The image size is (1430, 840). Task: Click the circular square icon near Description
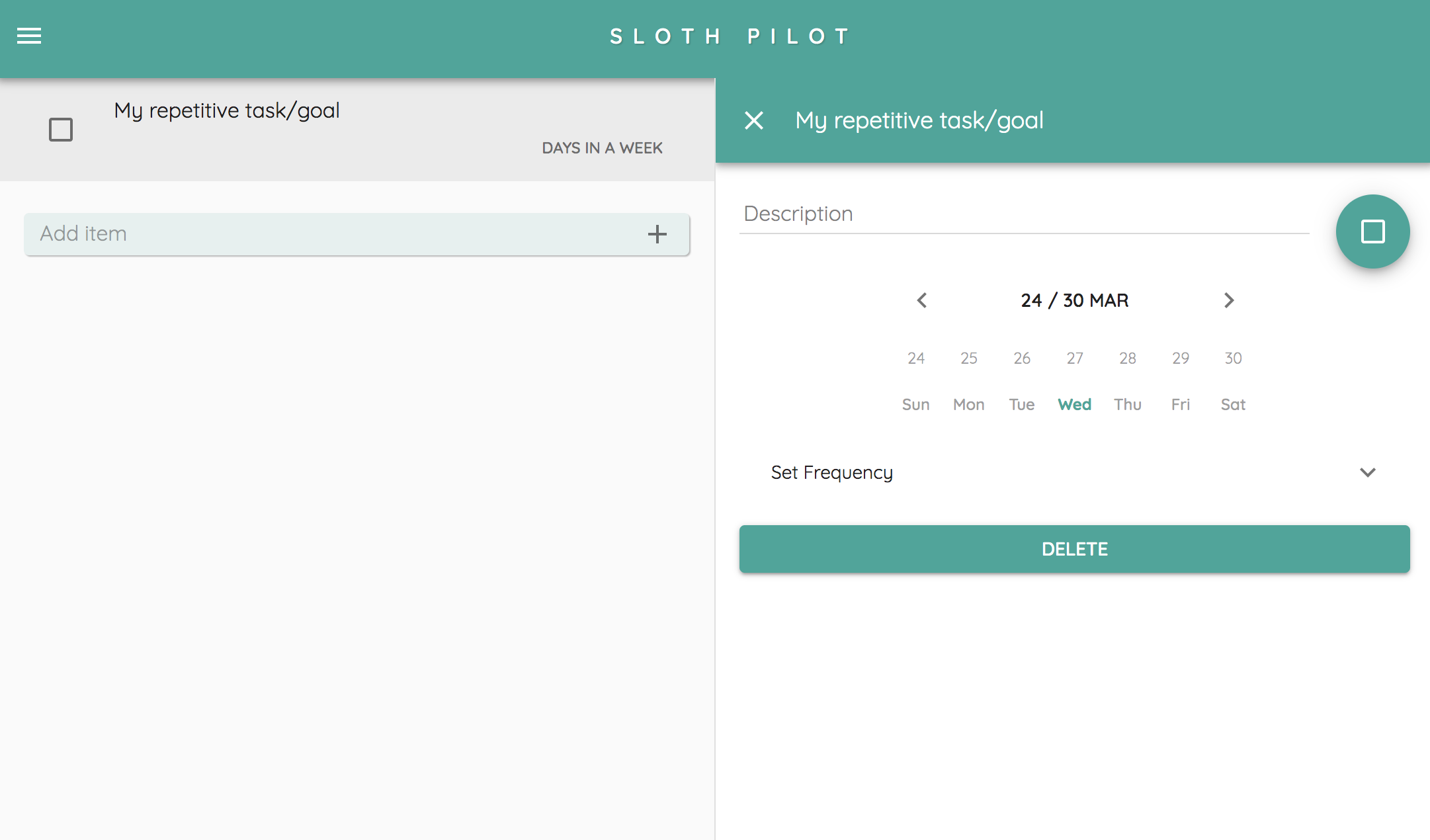1372,231
